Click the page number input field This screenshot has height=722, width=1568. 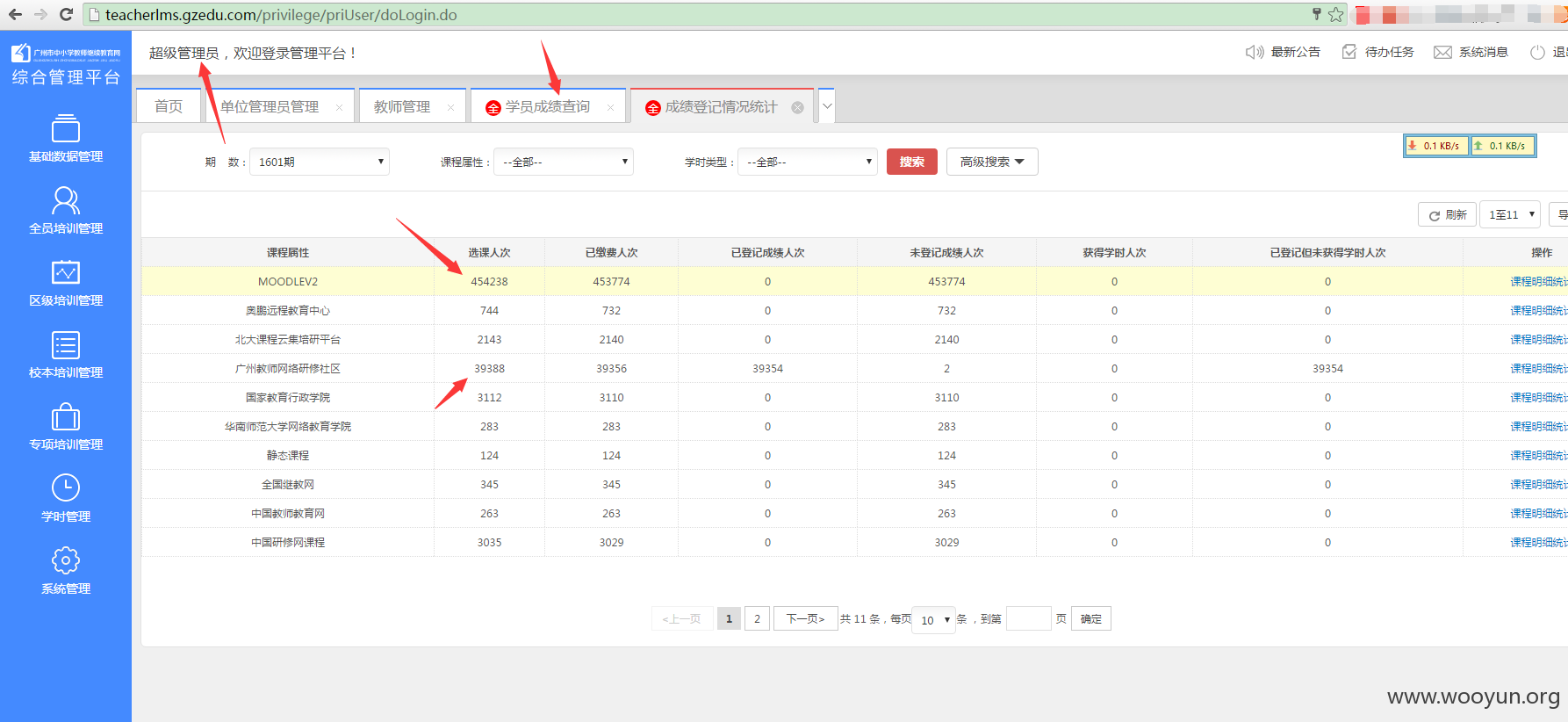(1028, 618)
